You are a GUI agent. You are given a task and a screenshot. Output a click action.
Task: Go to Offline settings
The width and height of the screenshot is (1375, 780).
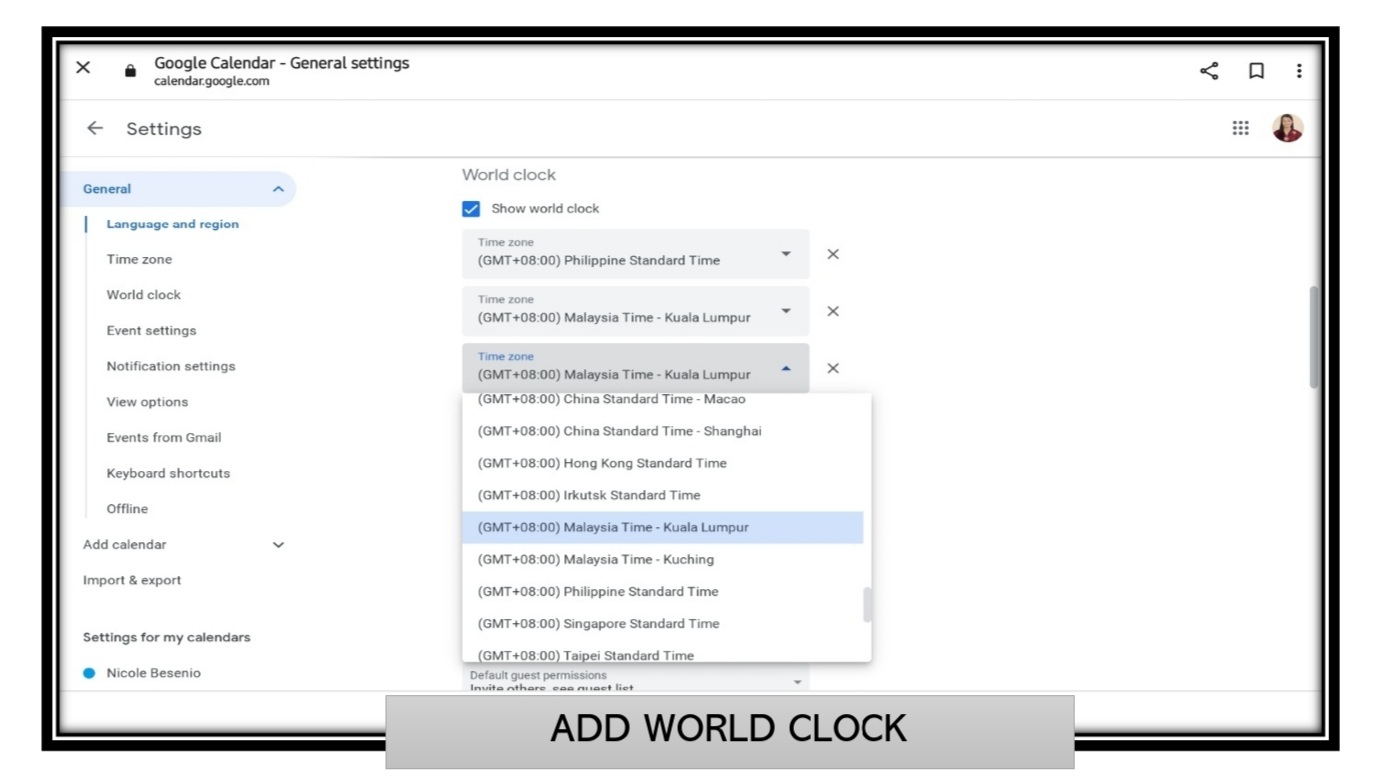[x=127, y=509]
